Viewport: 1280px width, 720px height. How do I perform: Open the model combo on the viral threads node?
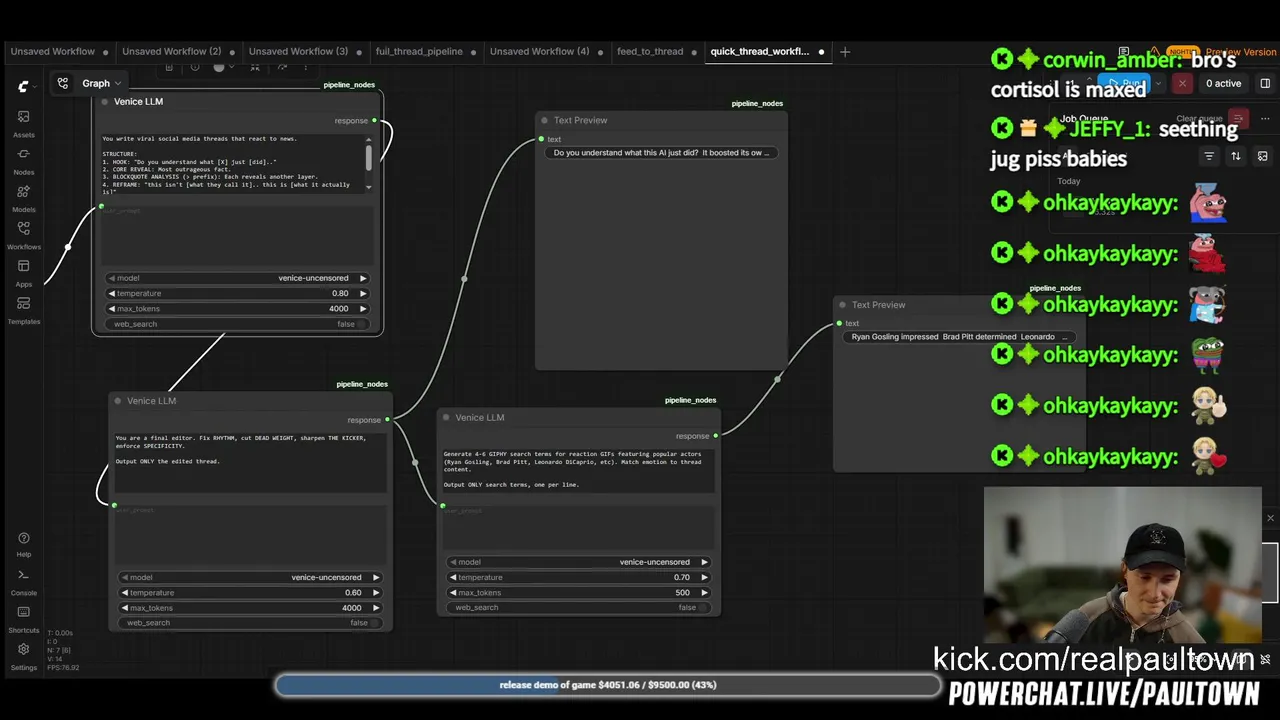pyautogui.click(x=238, y=278)
